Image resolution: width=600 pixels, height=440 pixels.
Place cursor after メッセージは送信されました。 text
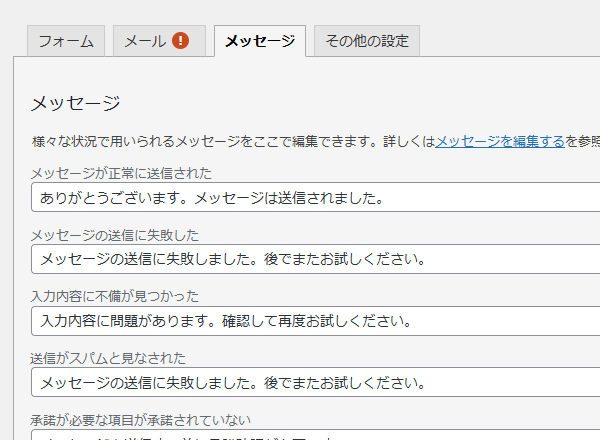tap(386, 198)
